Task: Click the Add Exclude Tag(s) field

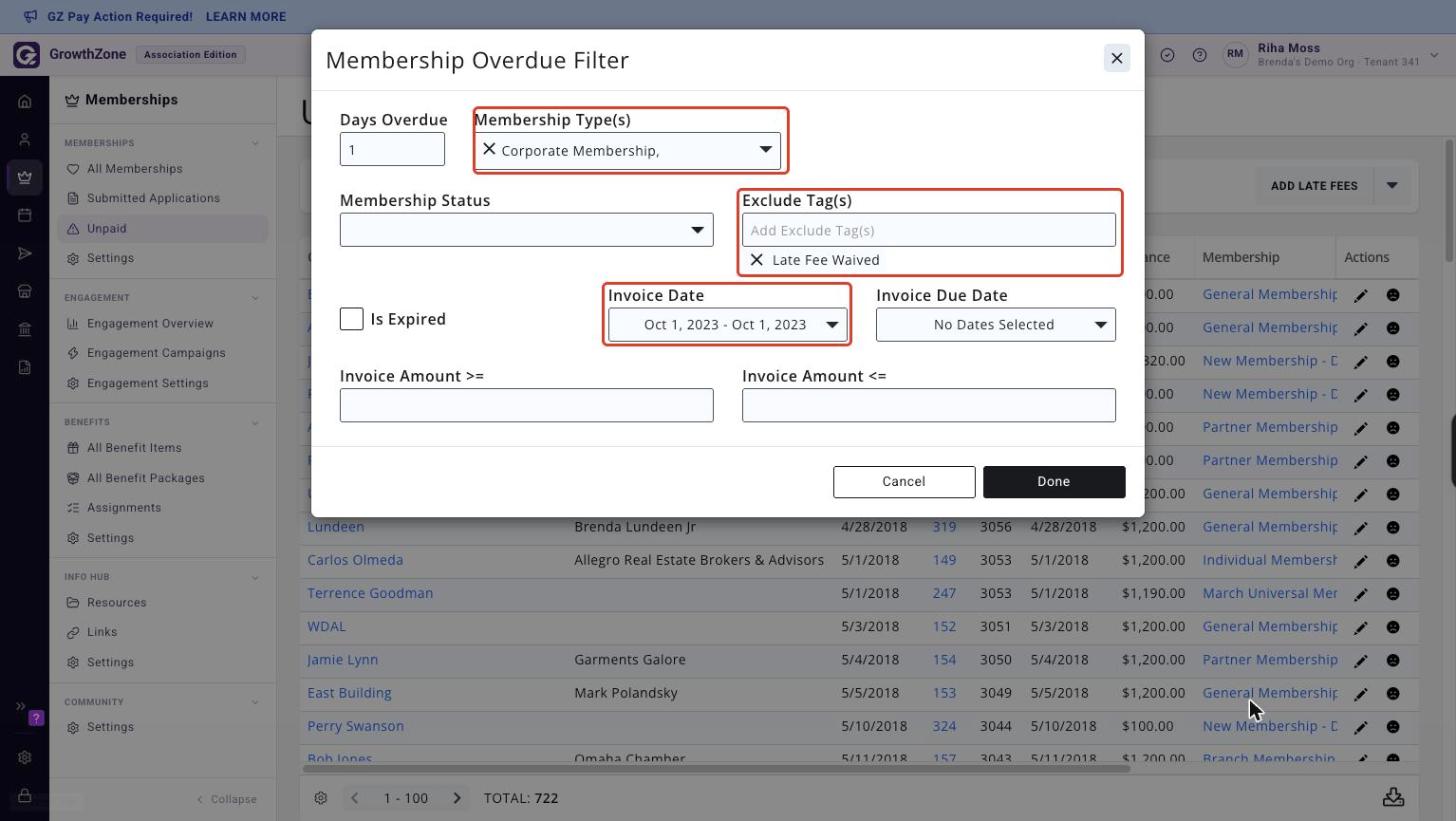Action: coord(929,230)
